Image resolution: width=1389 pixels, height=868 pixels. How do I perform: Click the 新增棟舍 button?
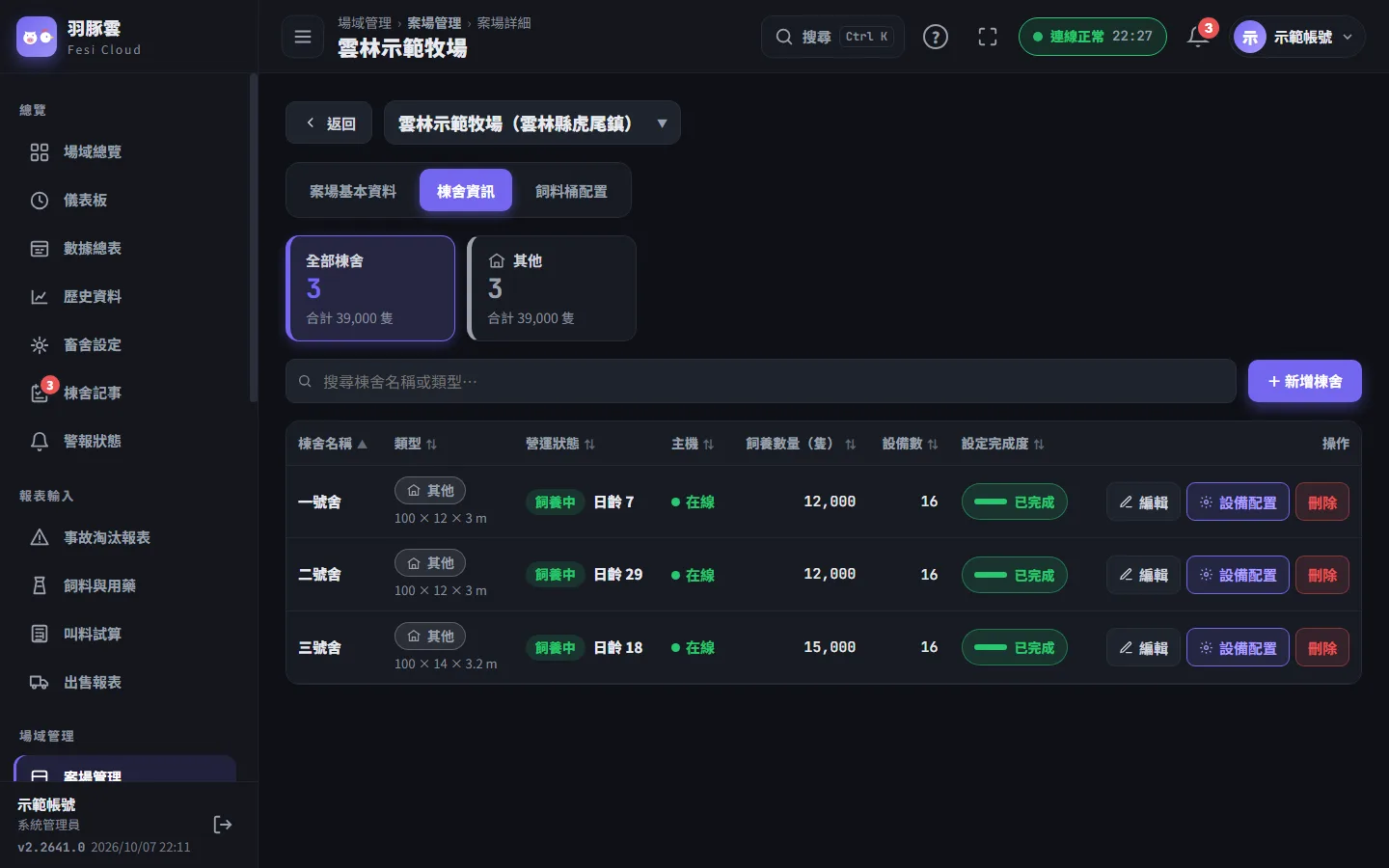[x=1305, y=382]
